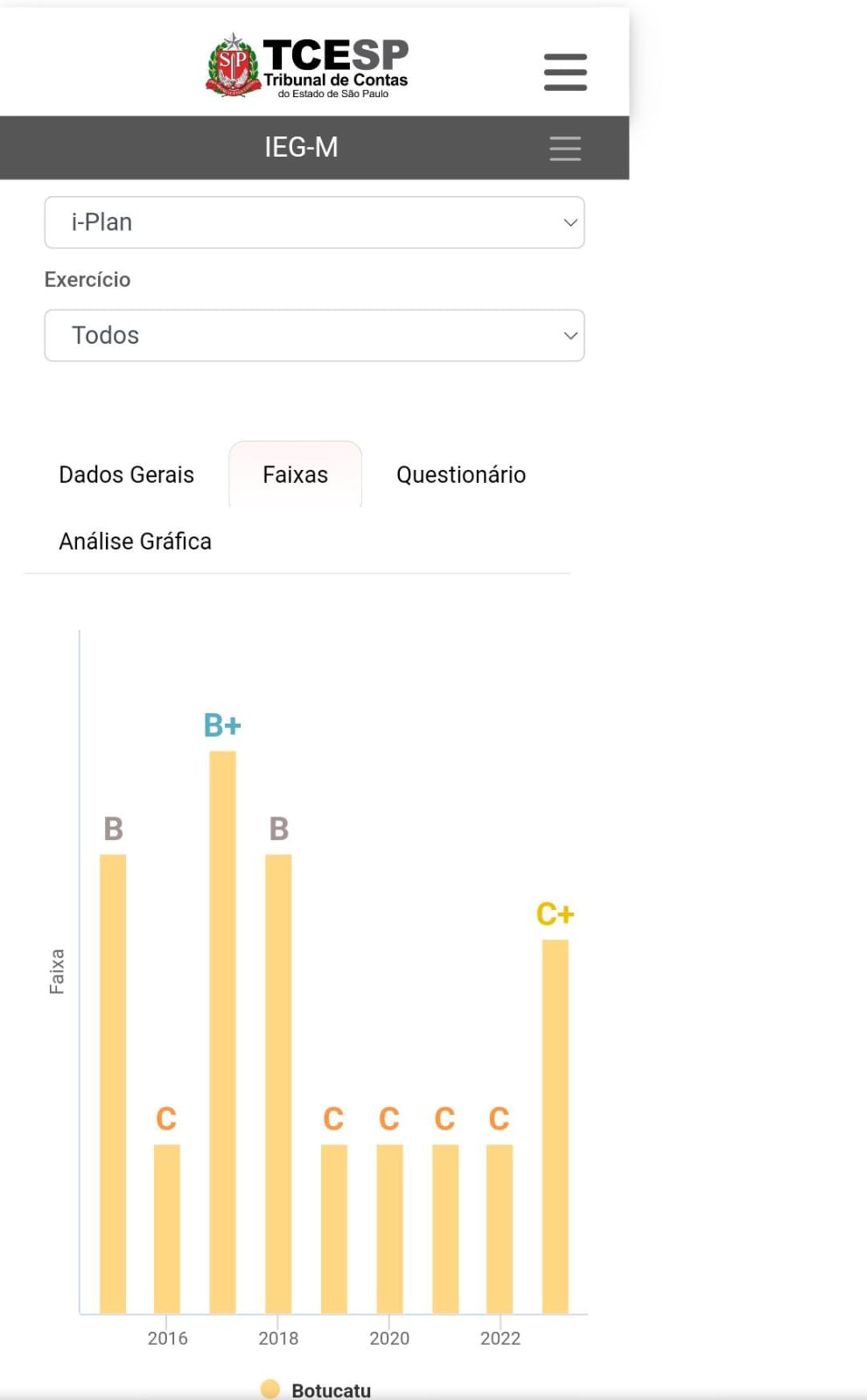Click the 2015 B bar
867x1400 pixels.
tap(113, 1083)
